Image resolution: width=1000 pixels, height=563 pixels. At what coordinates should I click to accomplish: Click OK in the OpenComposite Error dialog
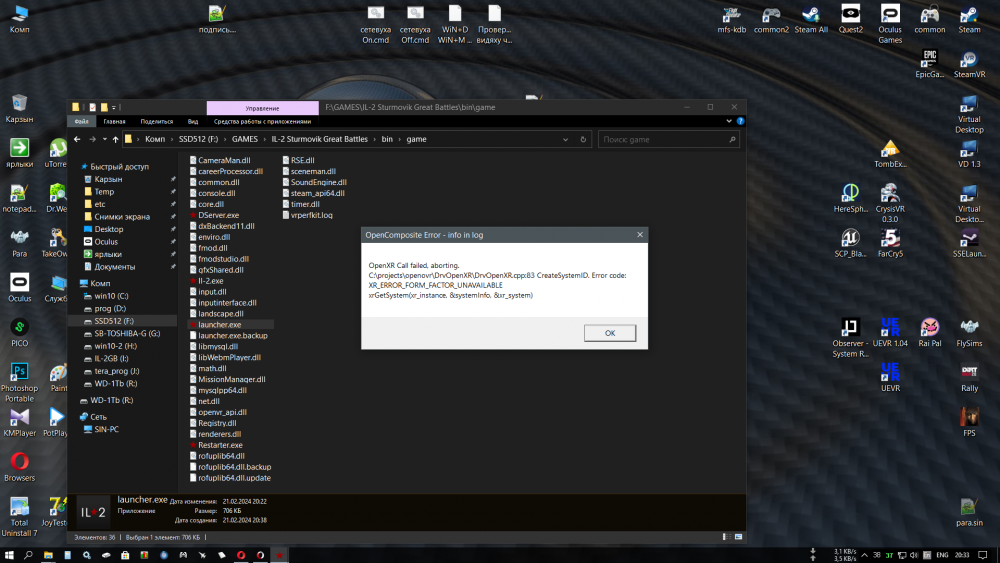point(610,333)
